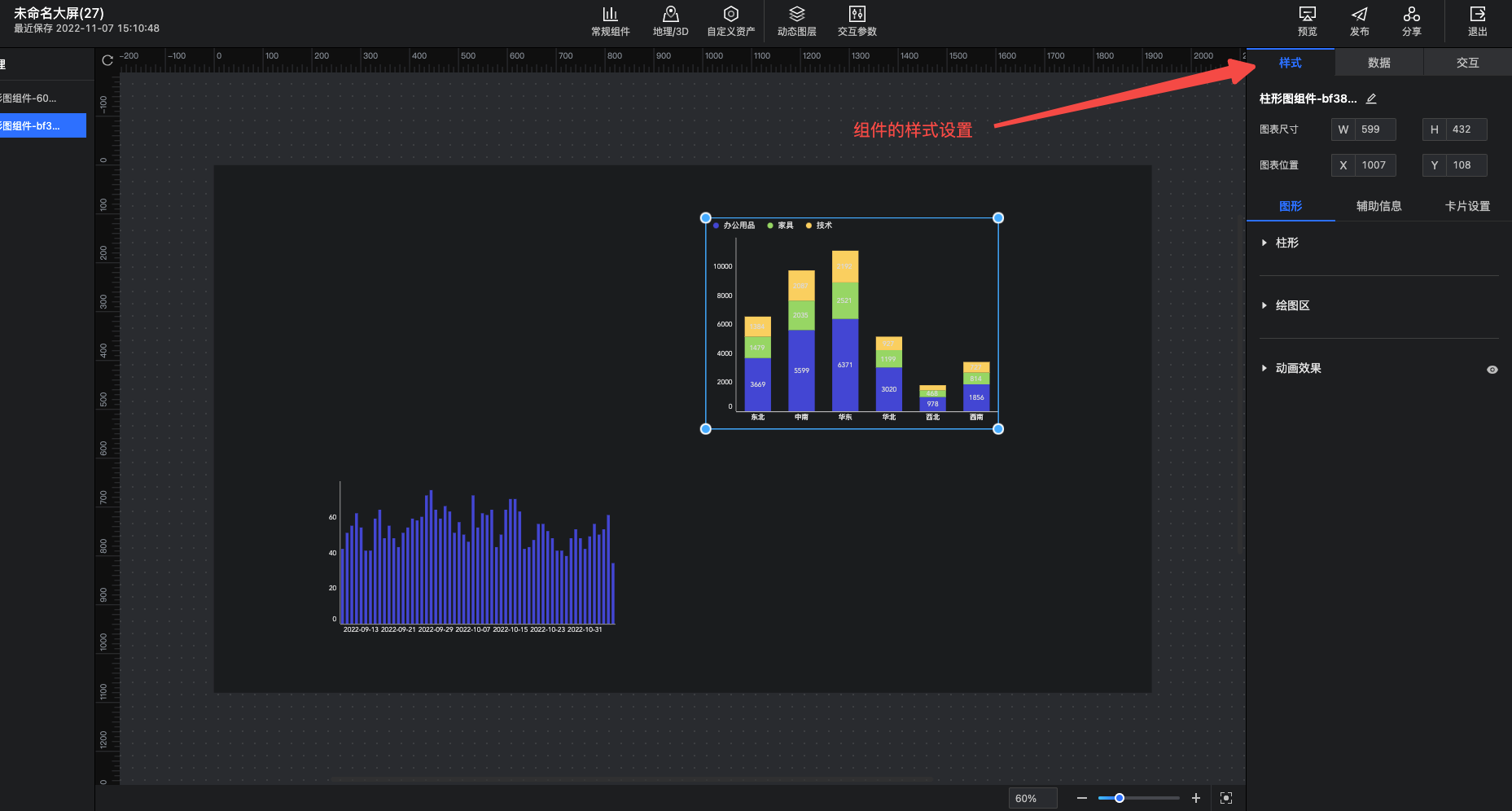This screenshot has height=811, width=1512.
Task: Switch to the 数据 tab
Action: pos(1378,63)
